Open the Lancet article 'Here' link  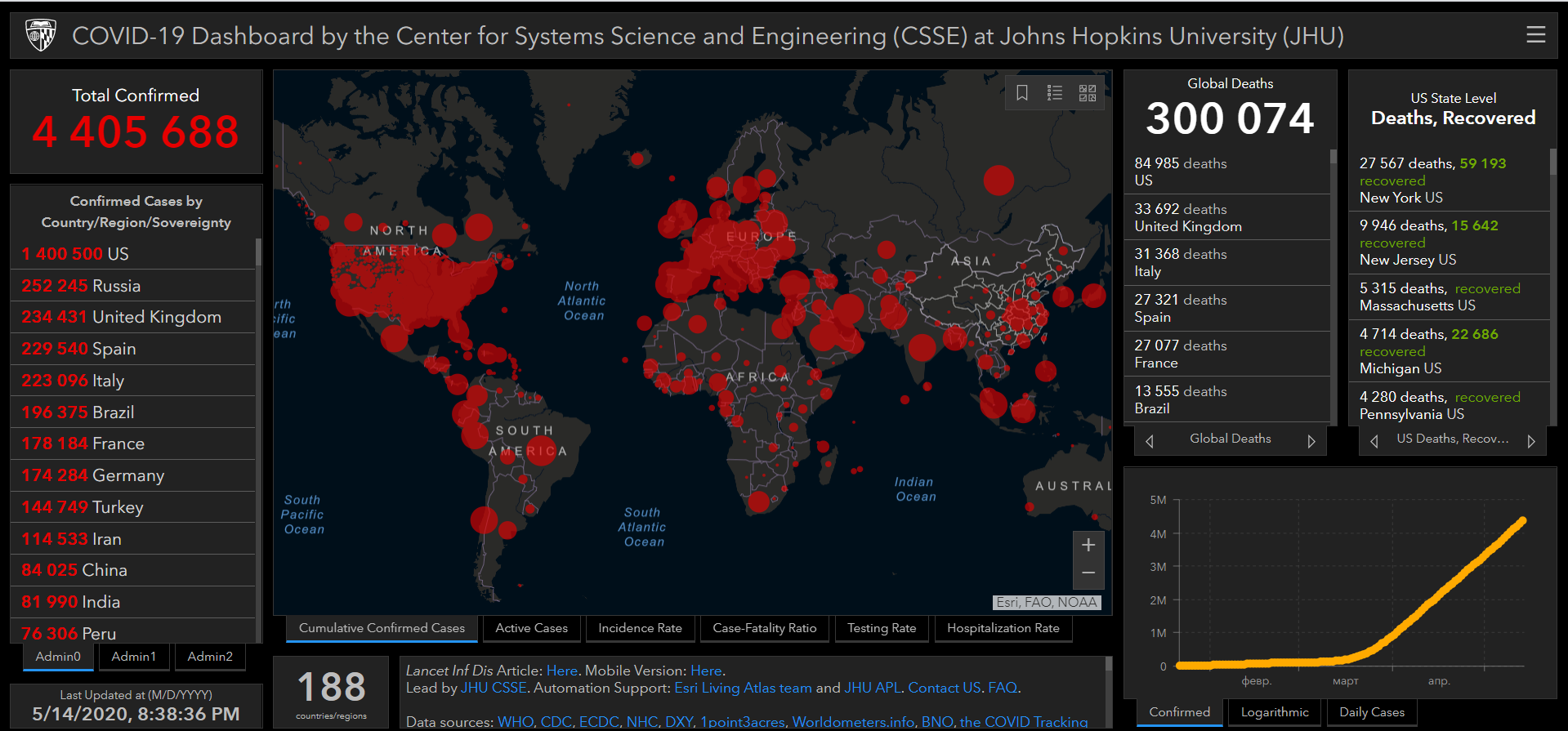[562, 671]
